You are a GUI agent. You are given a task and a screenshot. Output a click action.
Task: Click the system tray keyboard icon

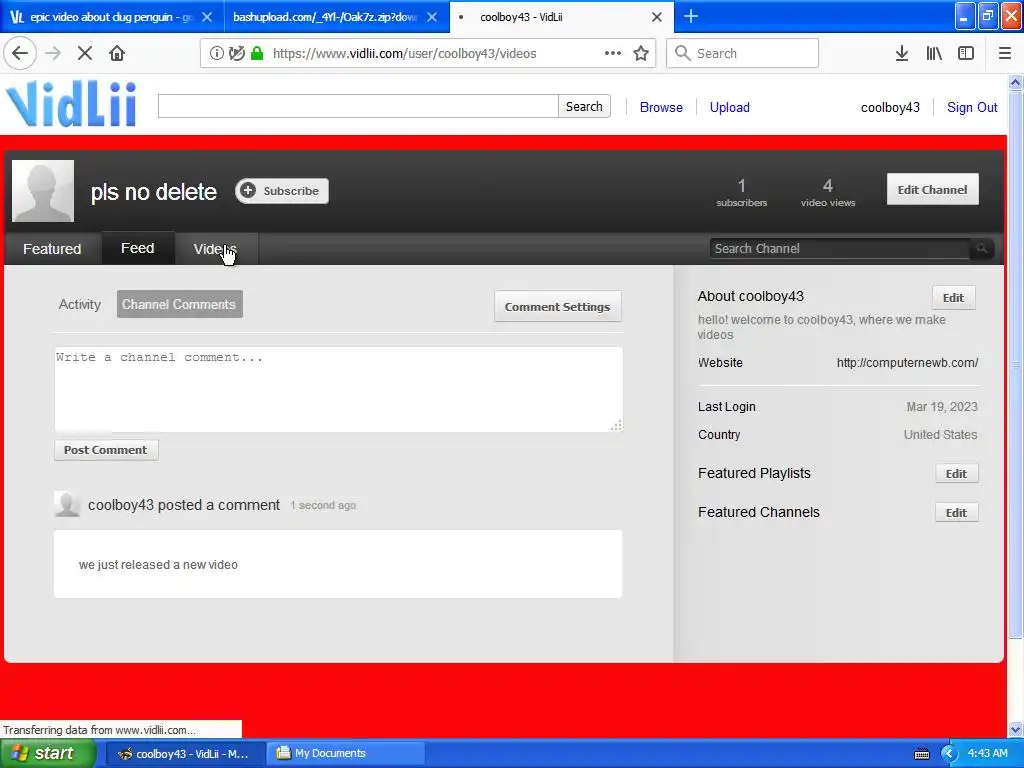point(921,754)
